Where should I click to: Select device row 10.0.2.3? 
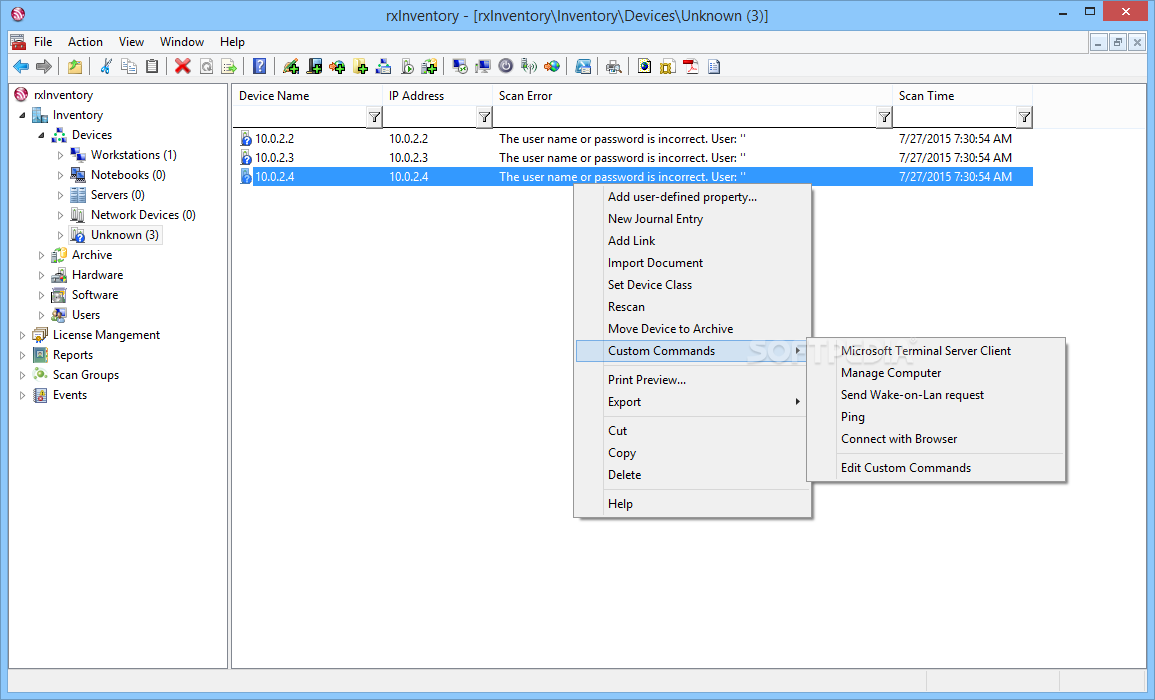coord(635,158)
